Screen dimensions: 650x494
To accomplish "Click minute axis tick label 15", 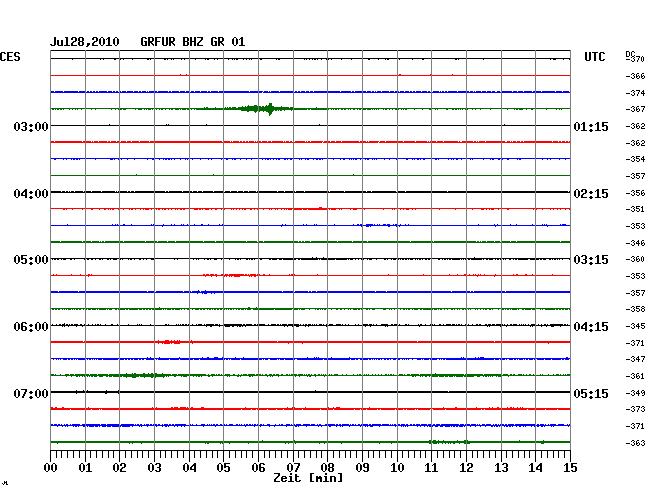I will click(570, 468).
